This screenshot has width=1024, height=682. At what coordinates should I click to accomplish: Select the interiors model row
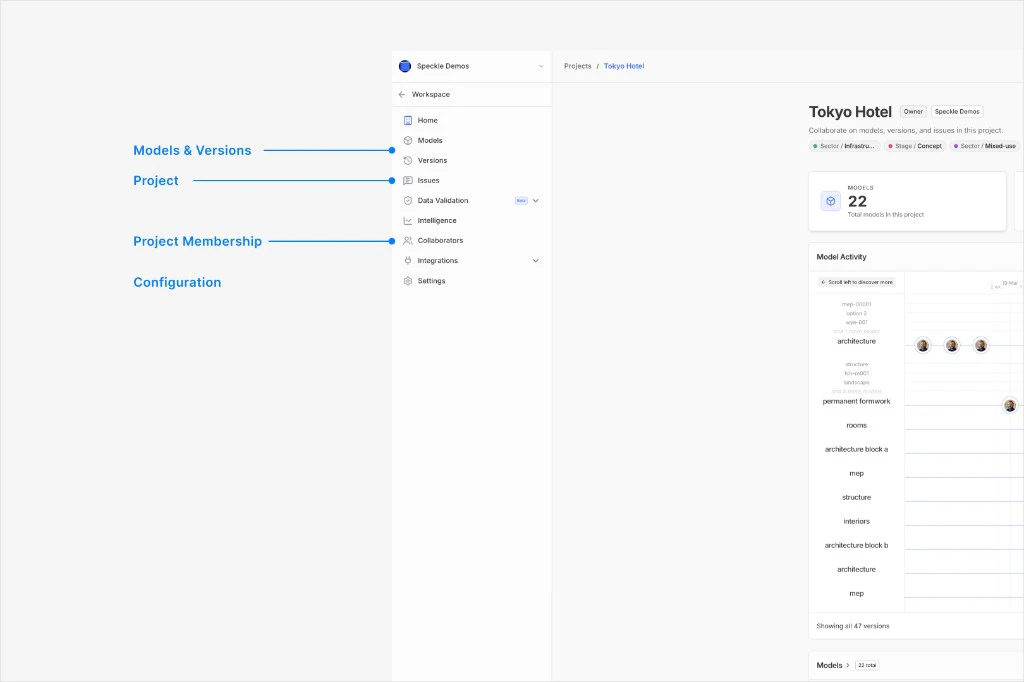pos(856,522)
